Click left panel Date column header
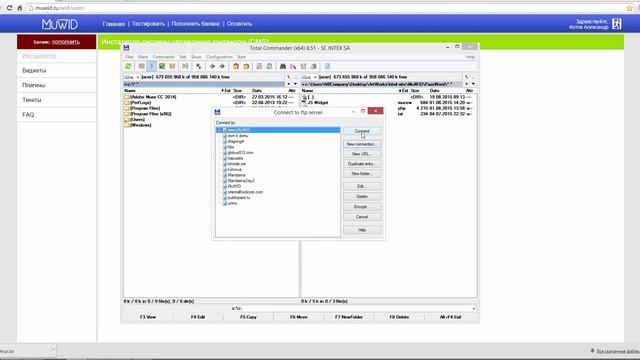640x360 pixels. (257, 91)
